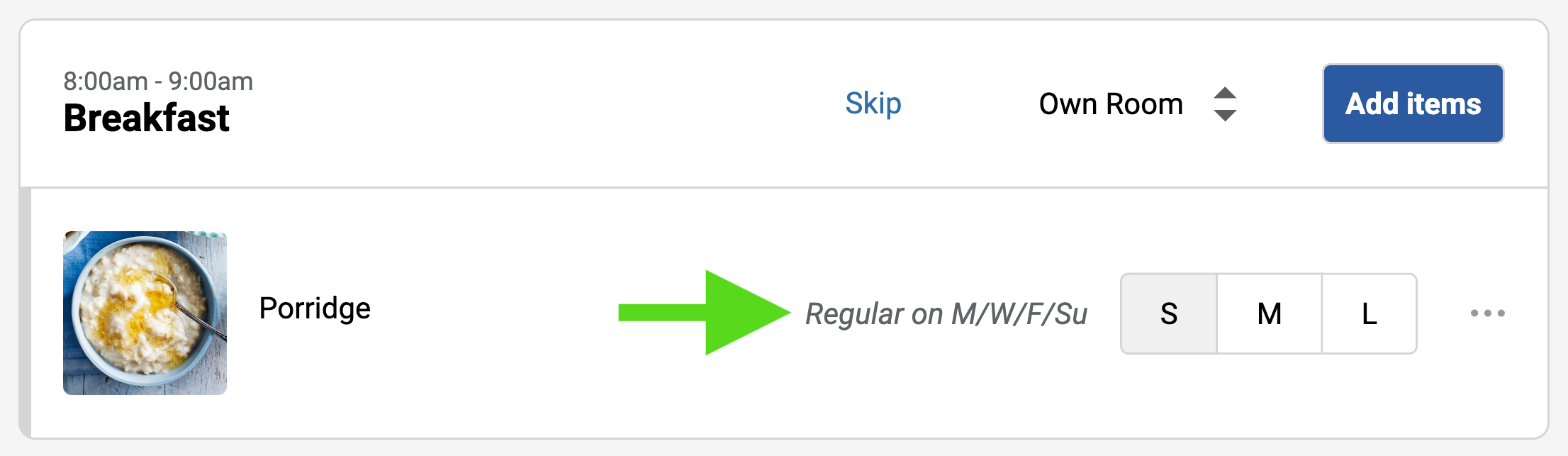Select small portion size S
The image size is (1568, 456).
pyautogui.click(x=1169, y=313)
